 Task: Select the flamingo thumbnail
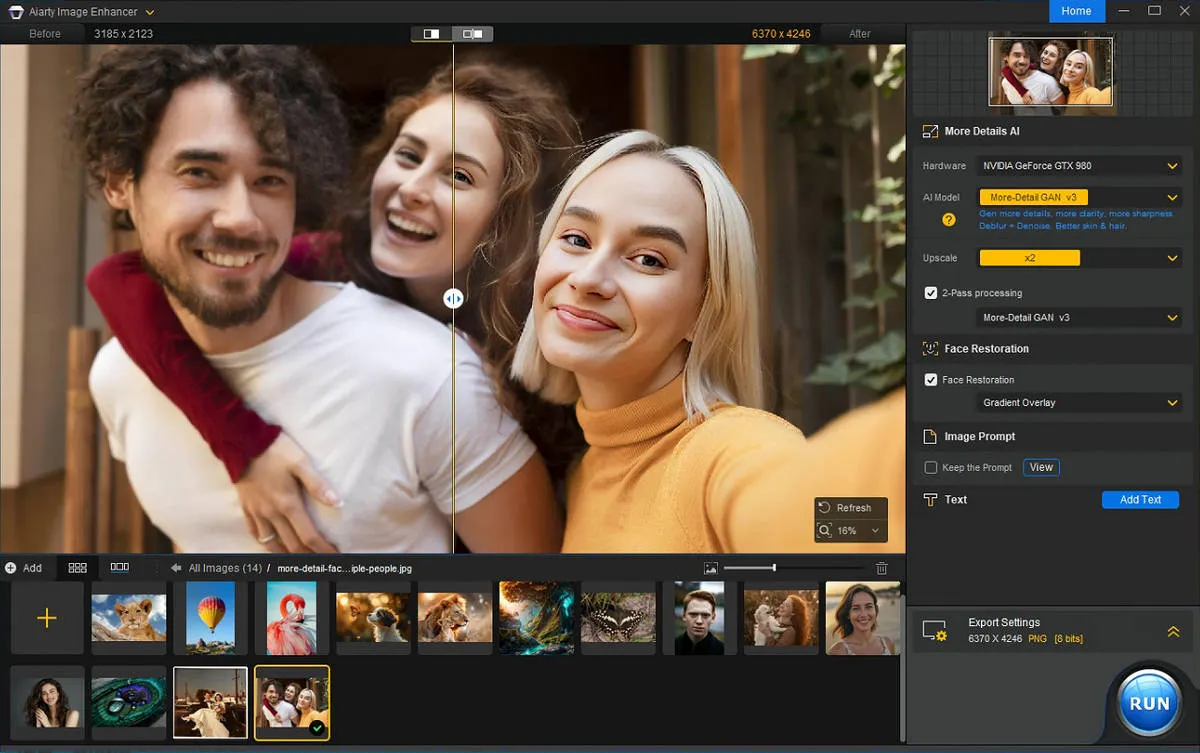(292, 618)
